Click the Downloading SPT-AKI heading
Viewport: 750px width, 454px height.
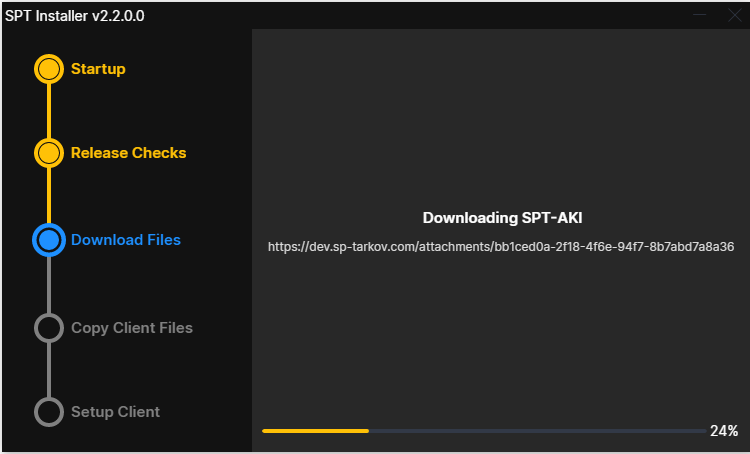[x=502, y=218]
